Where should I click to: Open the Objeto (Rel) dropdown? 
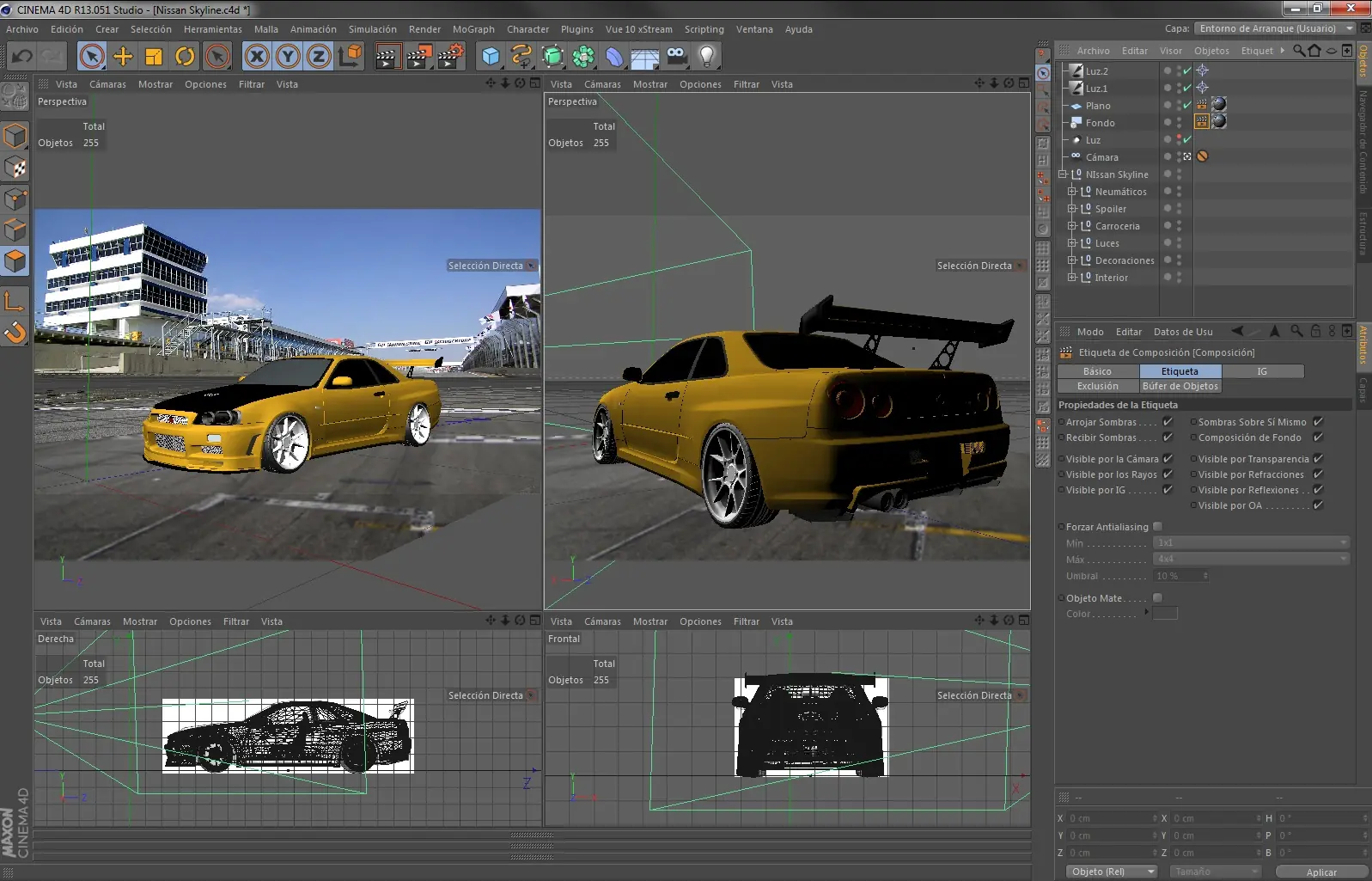[1112, 872]
